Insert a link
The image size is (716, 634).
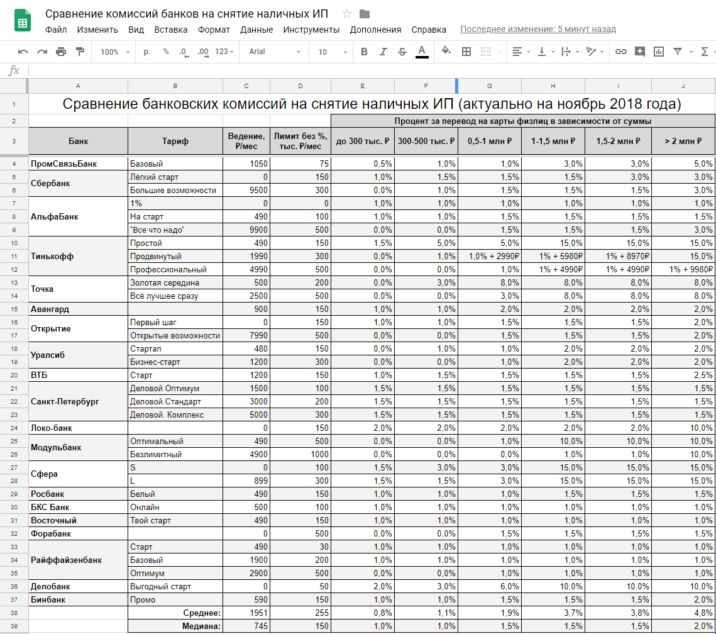pyautogui.click(x=621, y=52)
